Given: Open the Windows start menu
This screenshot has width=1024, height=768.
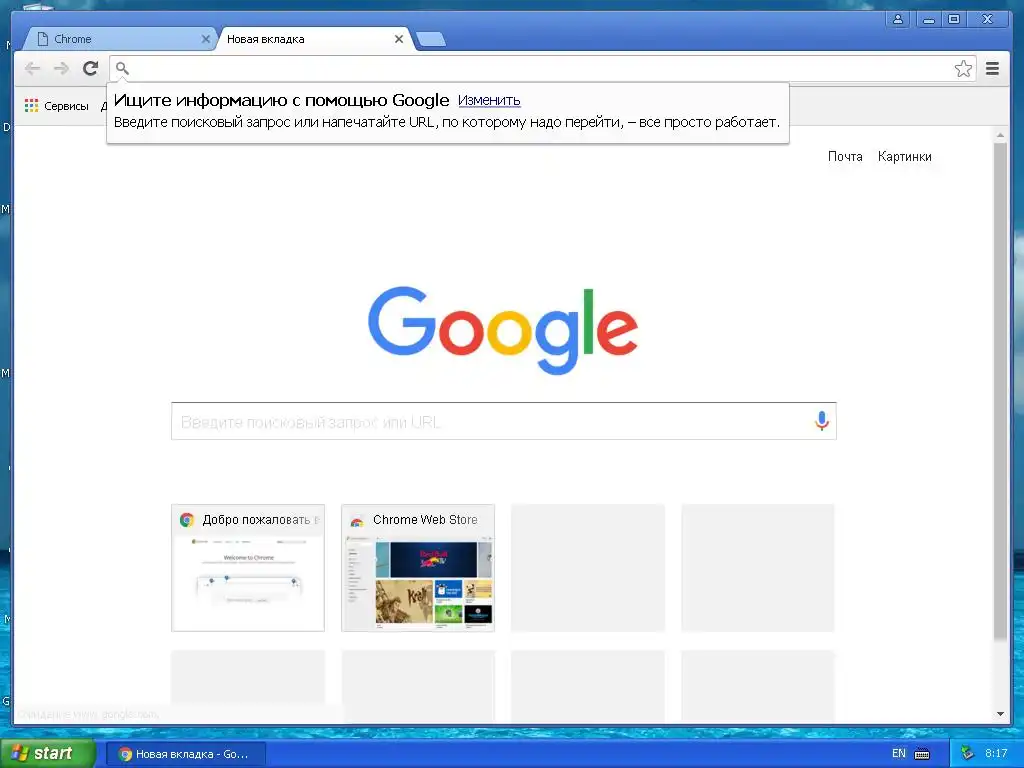Looking at the screenshot, I should coord(47,753).
